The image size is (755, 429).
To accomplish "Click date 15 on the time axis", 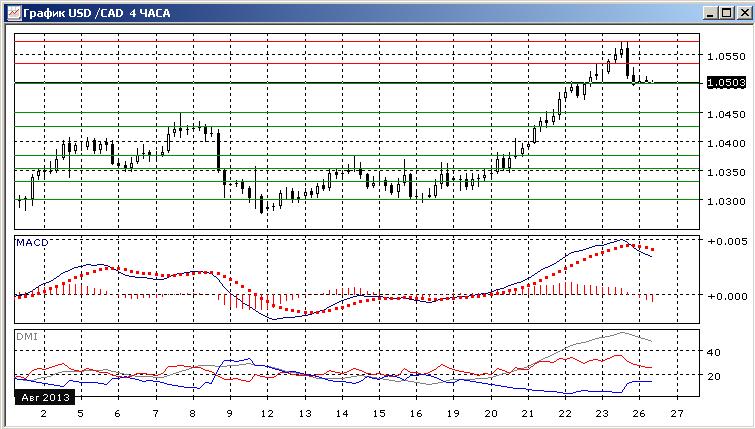I will pos(379,414).
